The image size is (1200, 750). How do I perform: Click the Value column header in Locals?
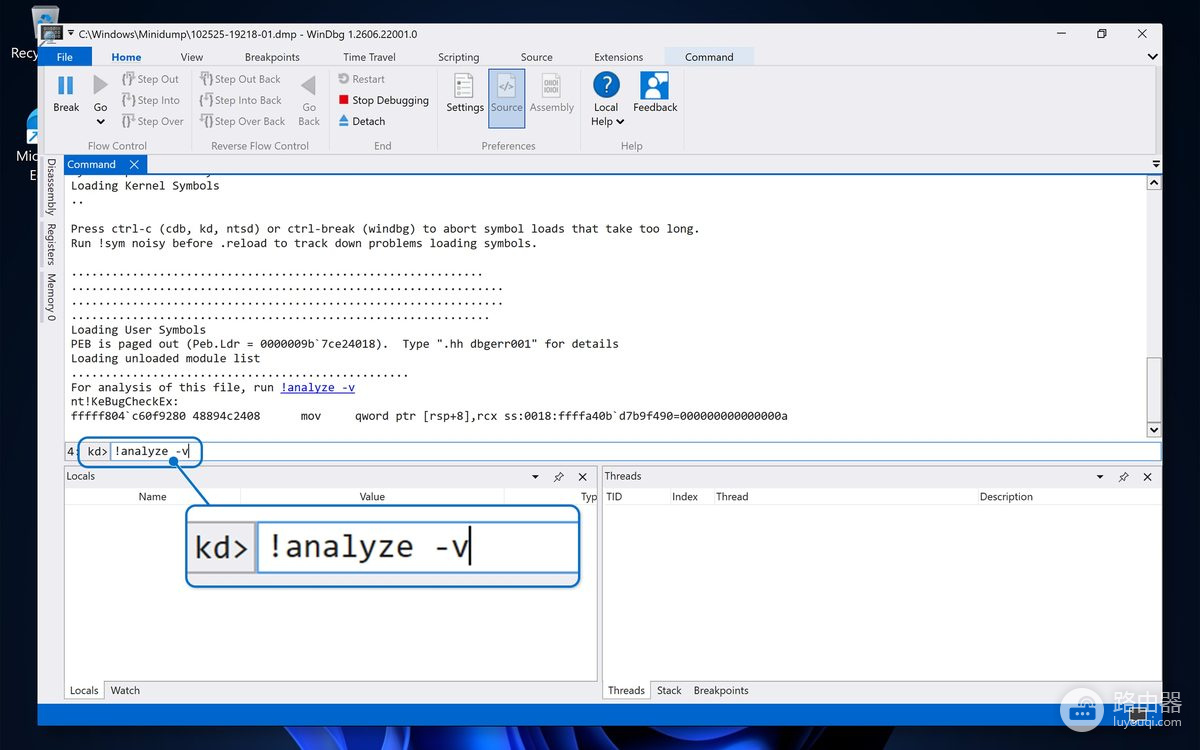[372, 496]
